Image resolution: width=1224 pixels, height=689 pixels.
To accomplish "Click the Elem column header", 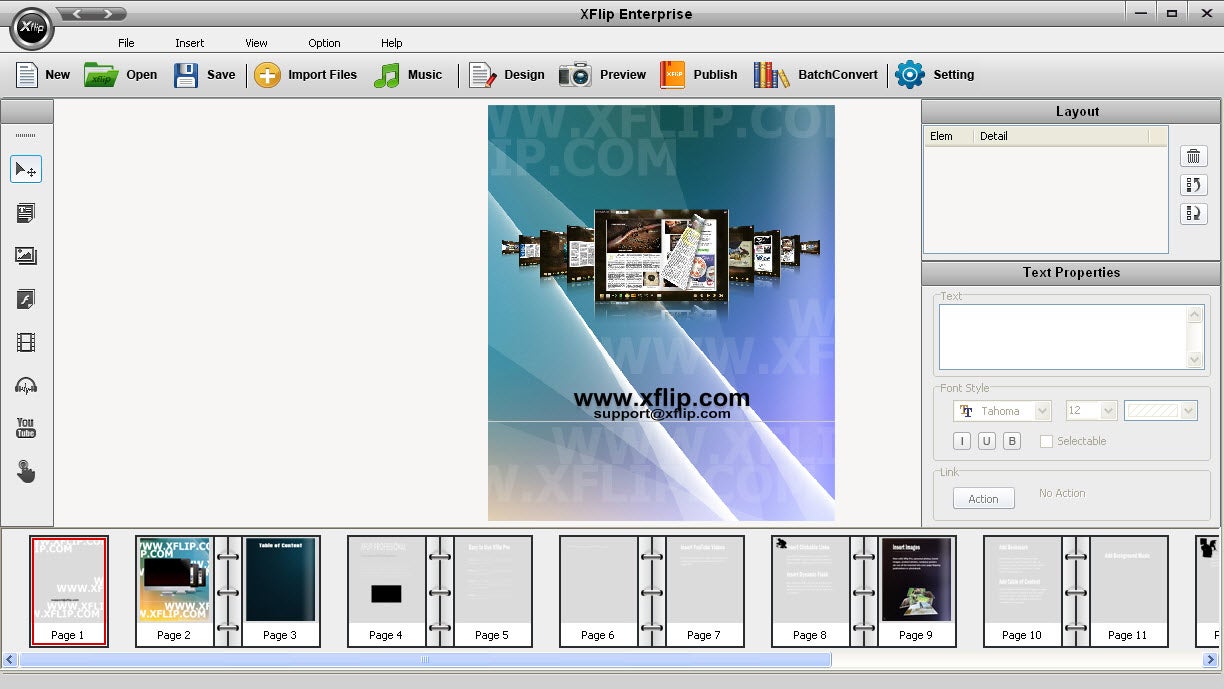I will click(x=948, y=136).
